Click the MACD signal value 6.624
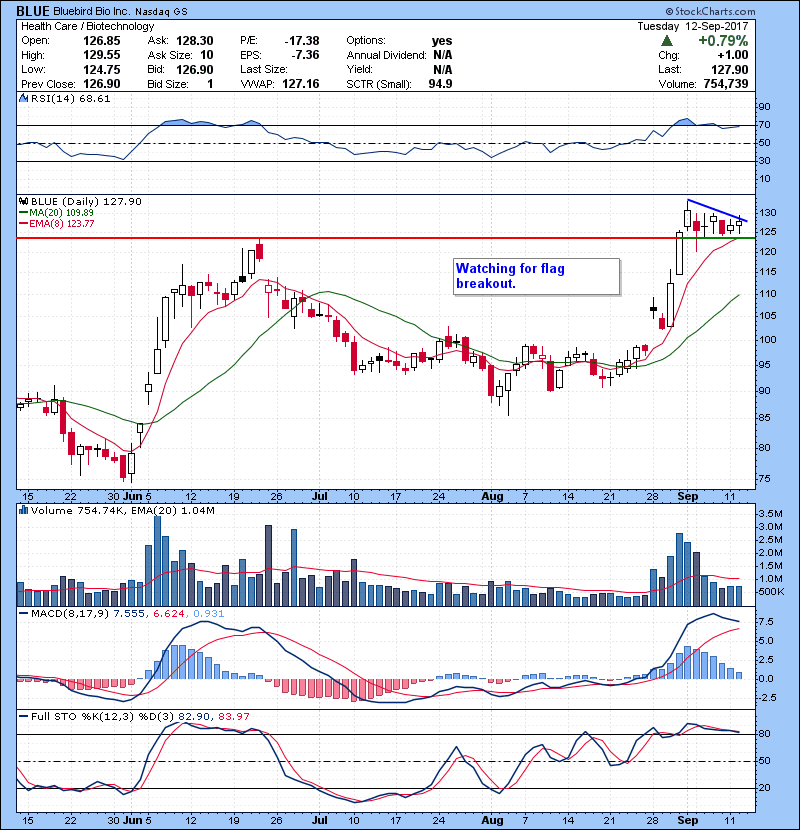 coord(169,614)
